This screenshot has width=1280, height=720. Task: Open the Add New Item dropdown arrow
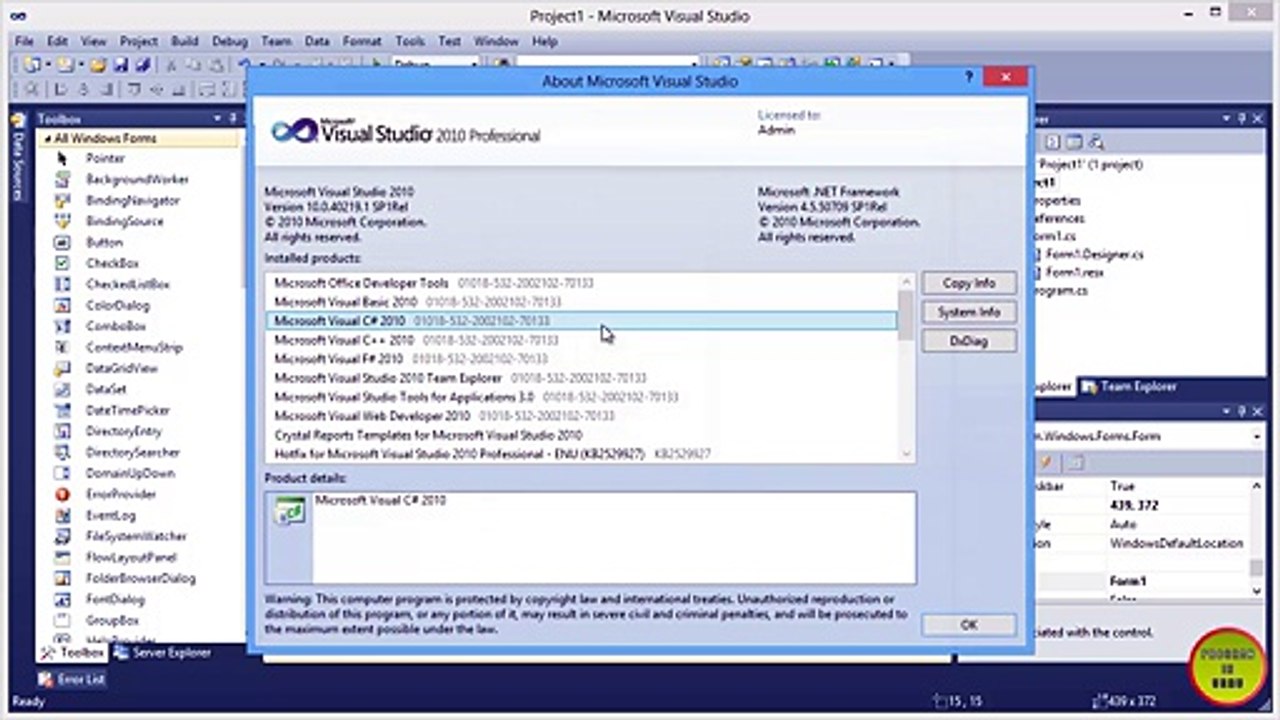click(x=79, y=65)
